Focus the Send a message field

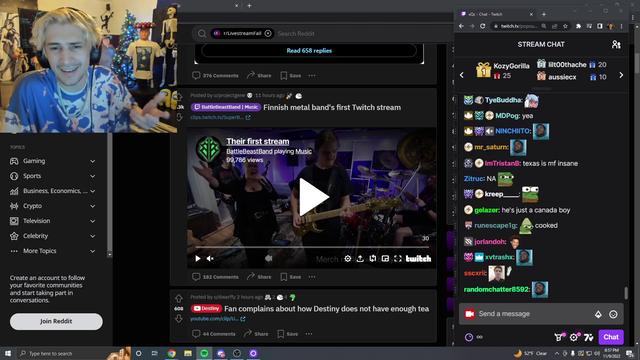tap(534, 314)
